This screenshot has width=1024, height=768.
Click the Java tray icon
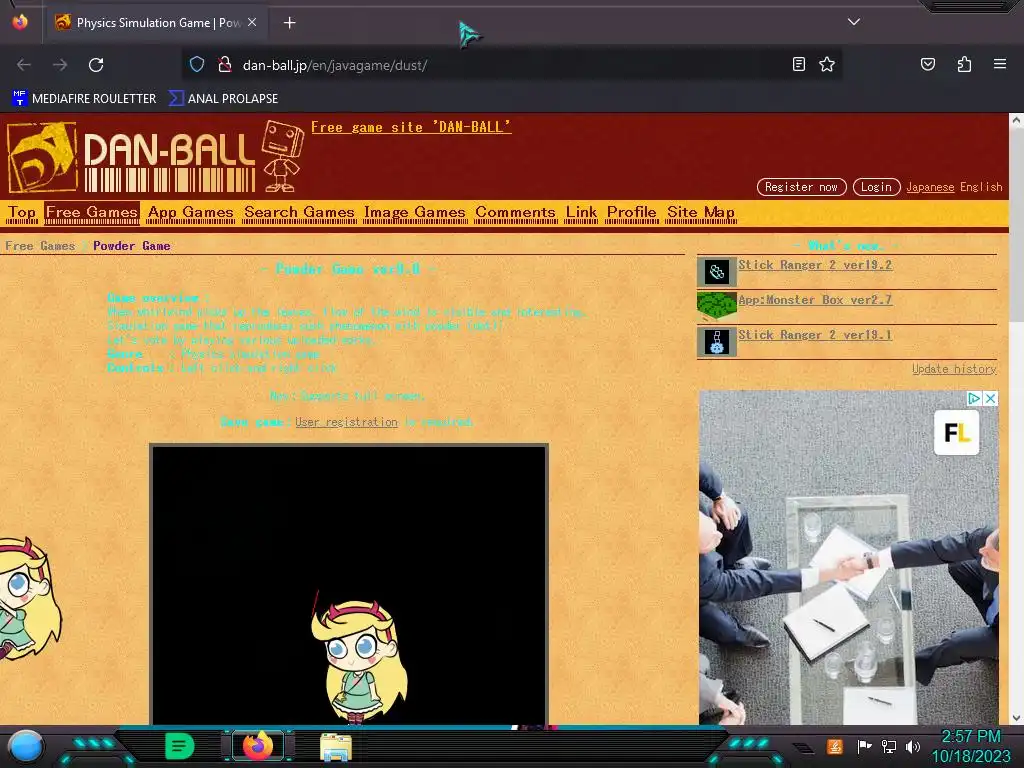tap(835, 746)
